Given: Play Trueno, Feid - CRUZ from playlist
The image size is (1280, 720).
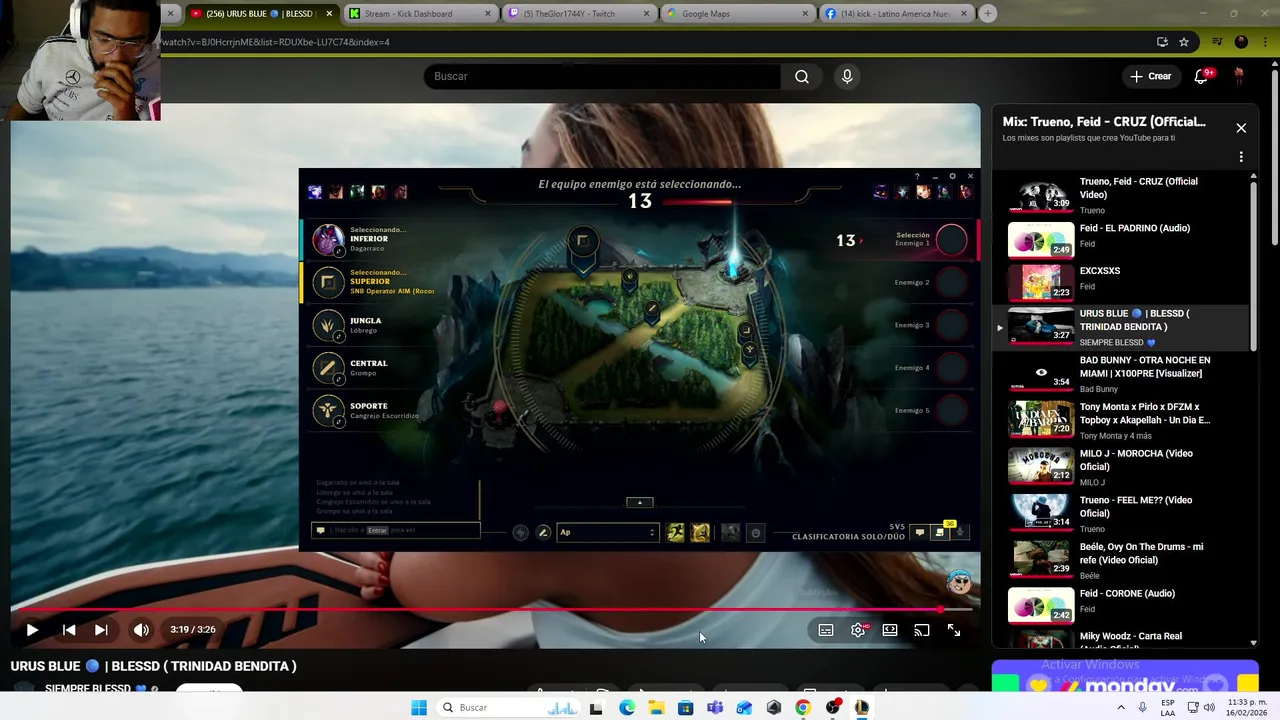Looking at the screenshot, I should click(x=1120, y=195).
